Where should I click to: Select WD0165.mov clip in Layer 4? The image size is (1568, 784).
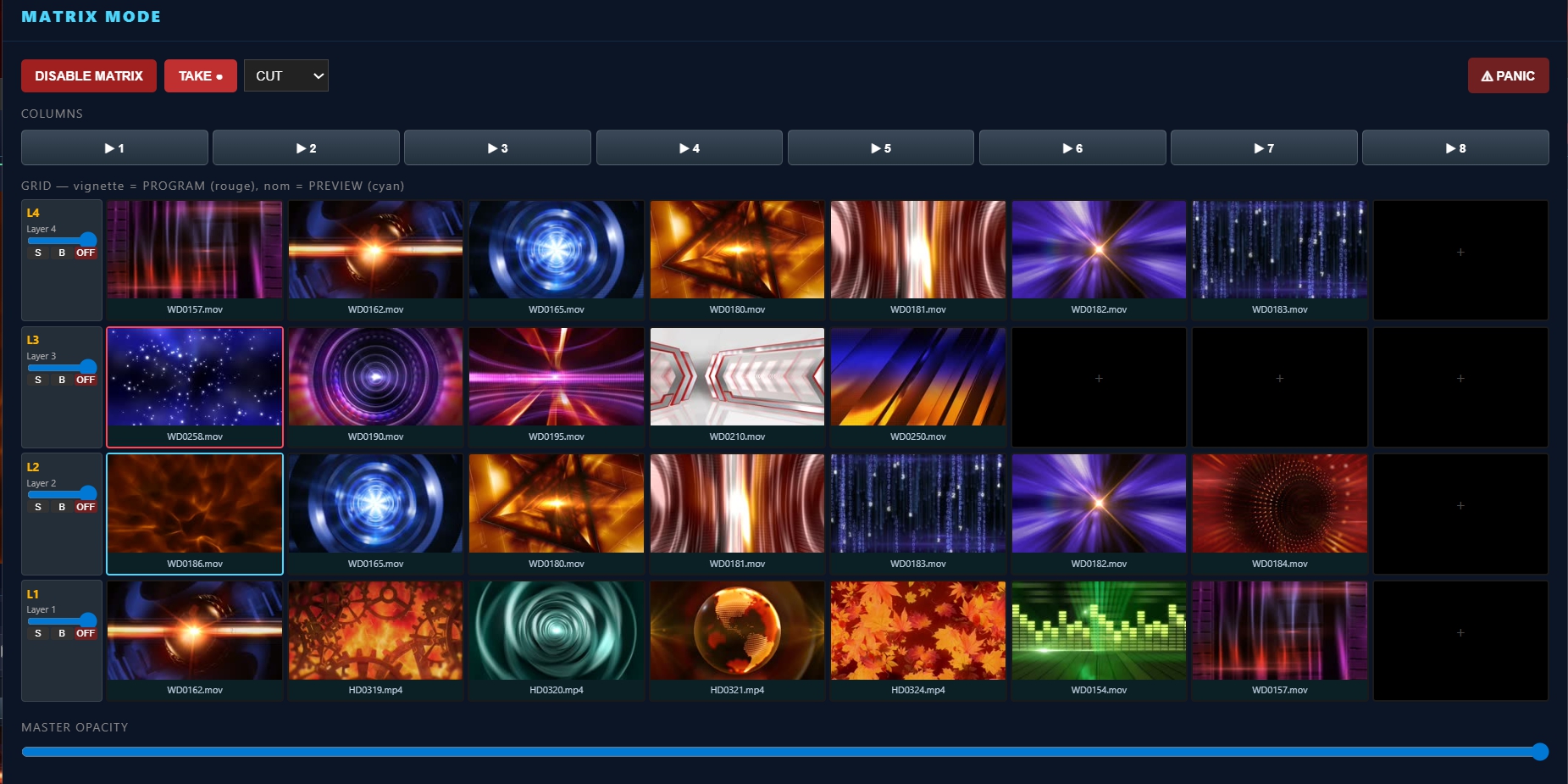pos(557,260)
